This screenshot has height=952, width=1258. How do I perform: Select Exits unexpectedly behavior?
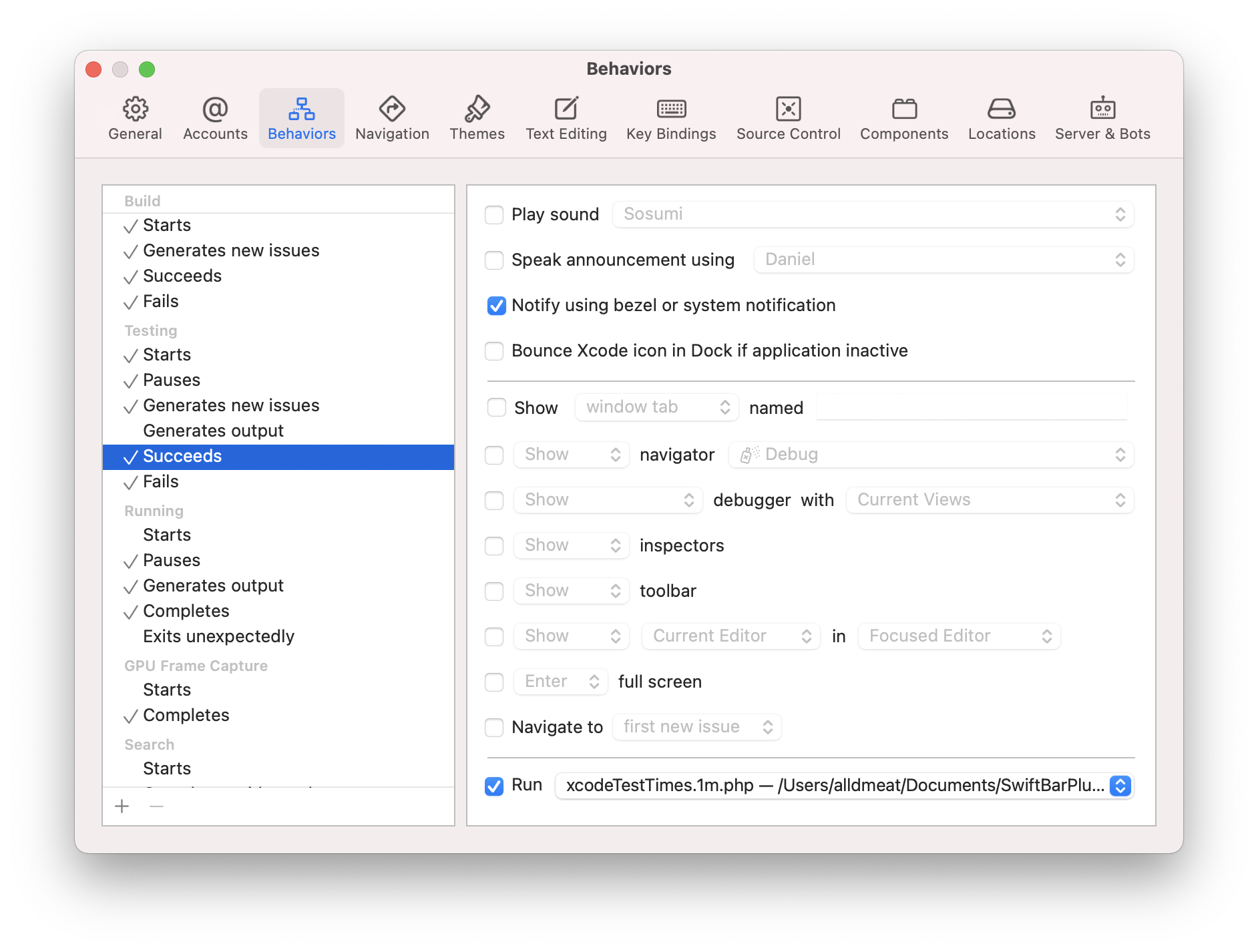pos(278,637)
